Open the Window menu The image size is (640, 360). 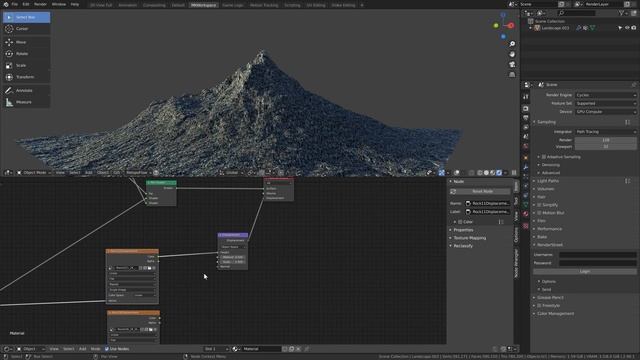tap(59, 4)
